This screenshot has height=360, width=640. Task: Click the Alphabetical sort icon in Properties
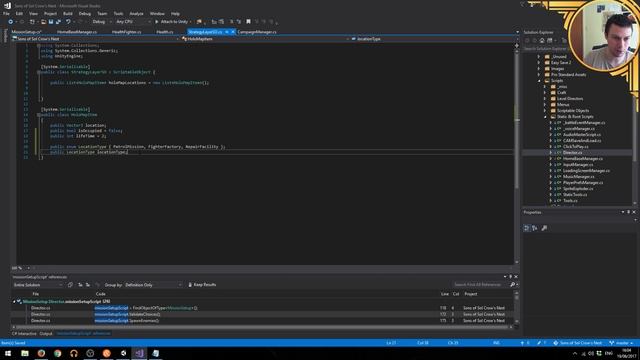pyautogui.click(x=535, y=228)
